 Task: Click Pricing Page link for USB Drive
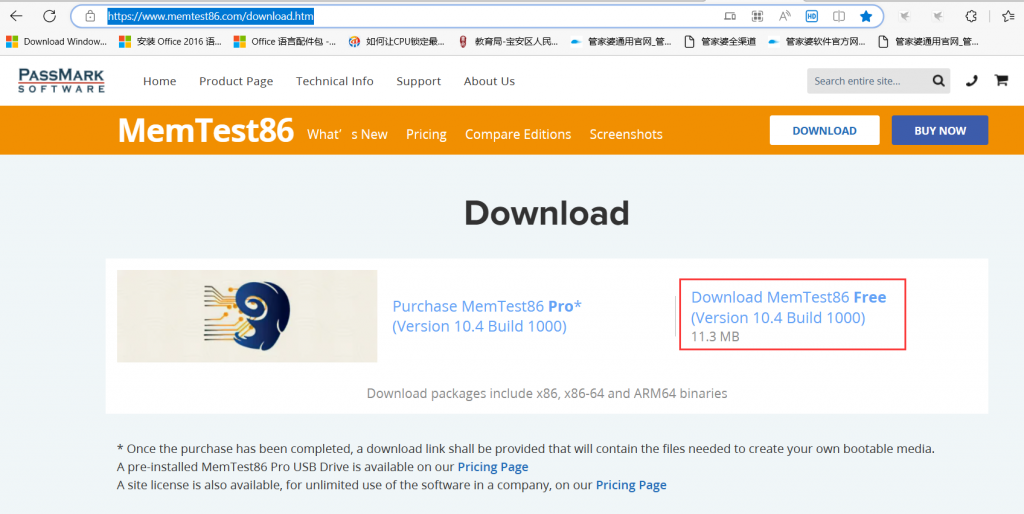493,467
